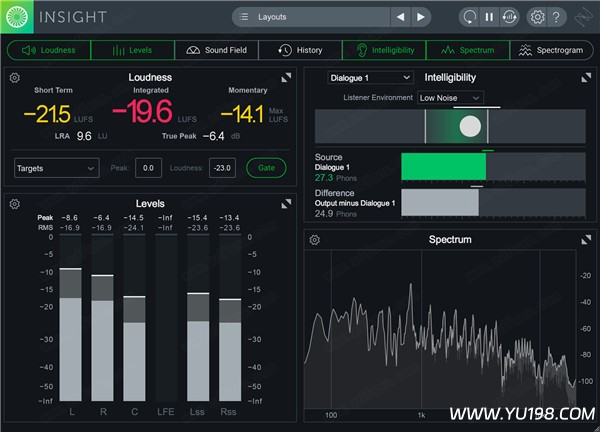Toggle the Loudness module tab
The width and height of the screenshot is (600, 432).
[x=49, y=50]
